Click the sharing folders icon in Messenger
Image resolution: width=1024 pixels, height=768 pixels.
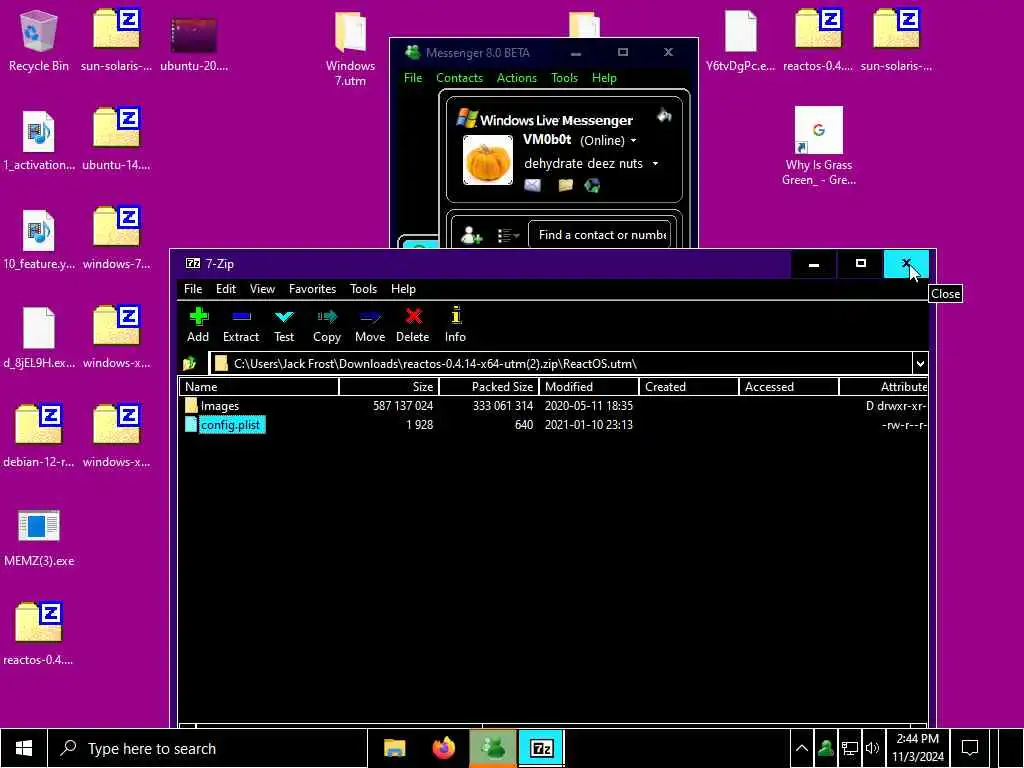566,185
